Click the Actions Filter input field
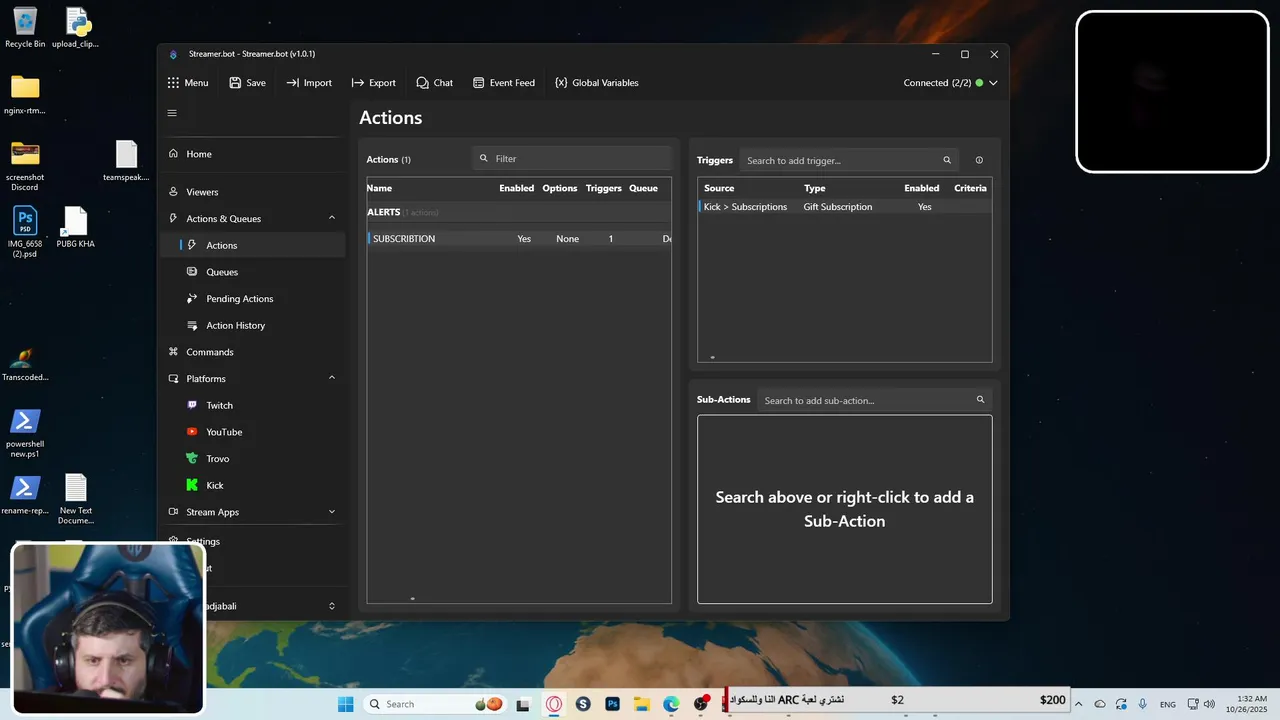Screen dimensions: 1280x720 (x=572, y=158)
